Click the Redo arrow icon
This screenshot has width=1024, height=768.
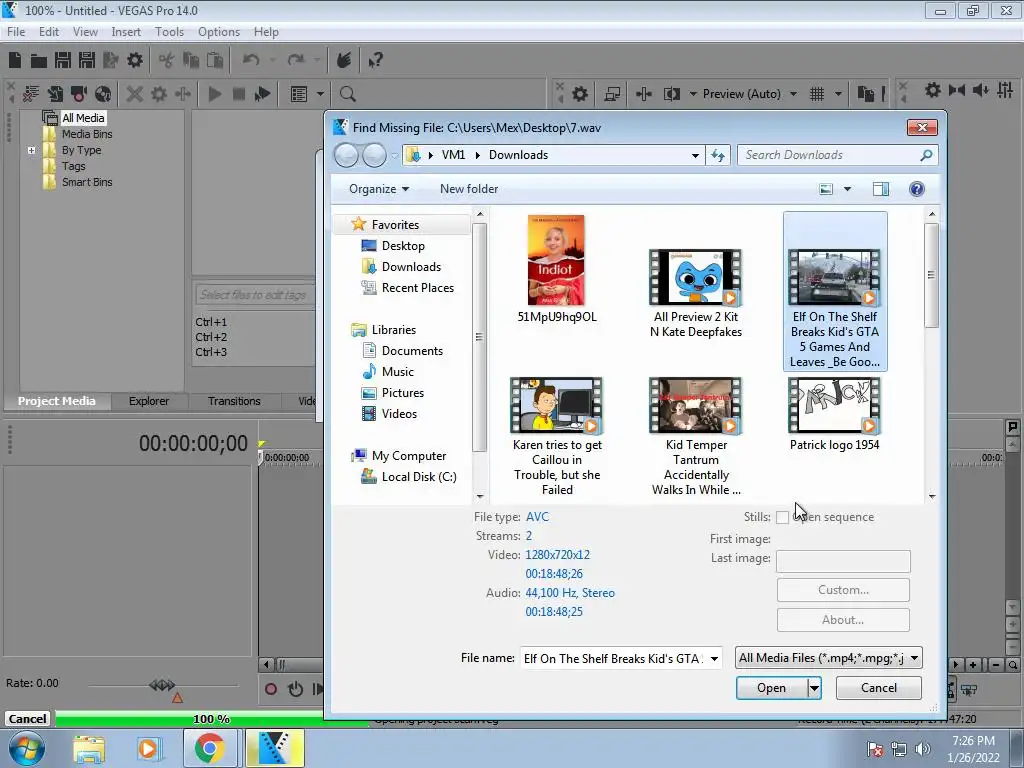(x=296, y=60)
